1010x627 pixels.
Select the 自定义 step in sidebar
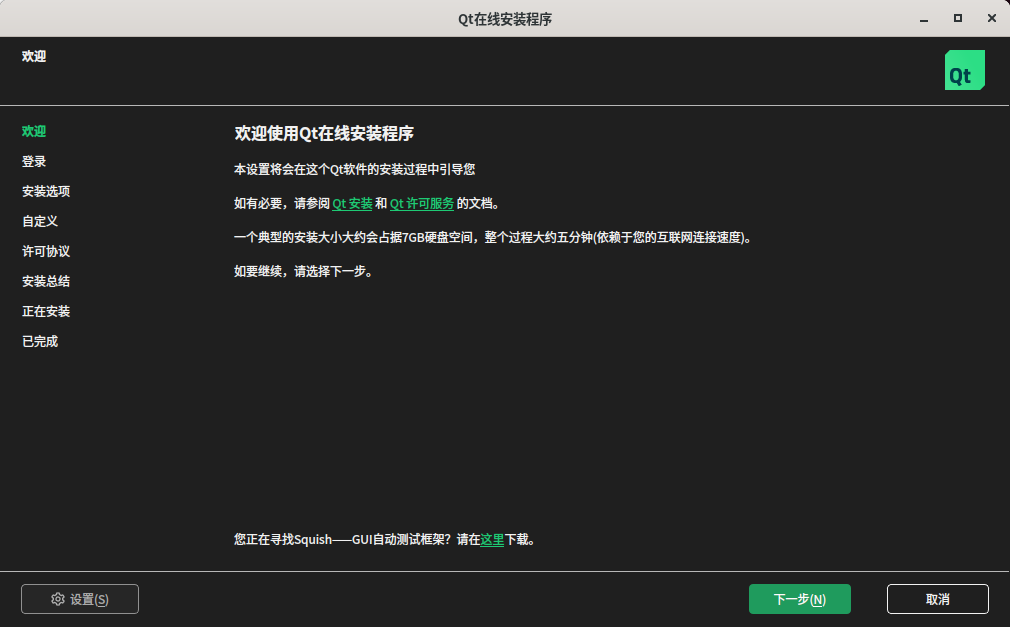(40, 222)
